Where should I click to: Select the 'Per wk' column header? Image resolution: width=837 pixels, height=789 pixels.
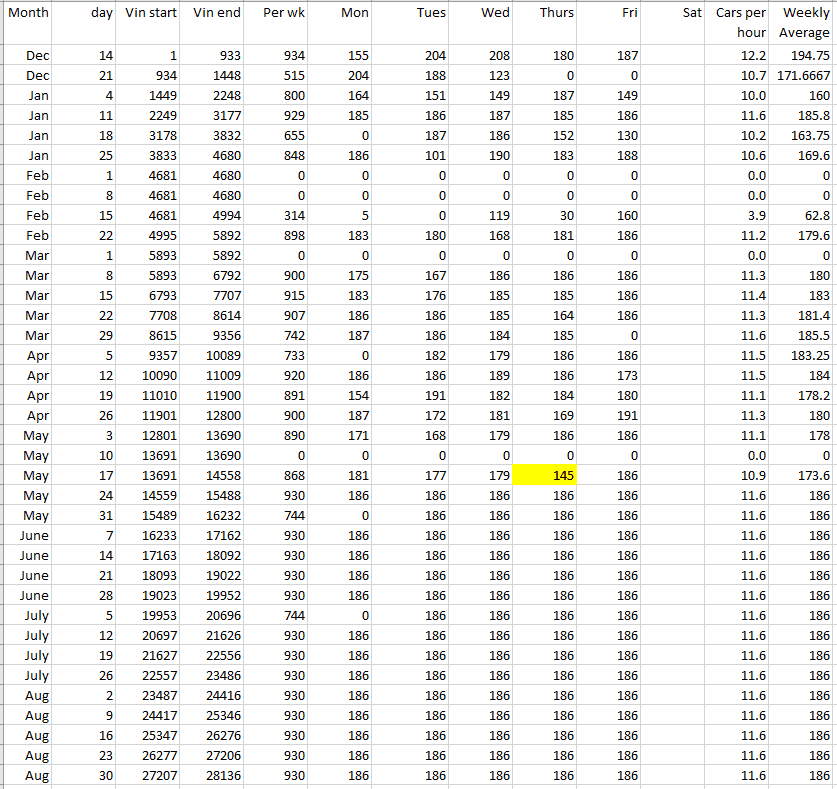pos(278,13)
